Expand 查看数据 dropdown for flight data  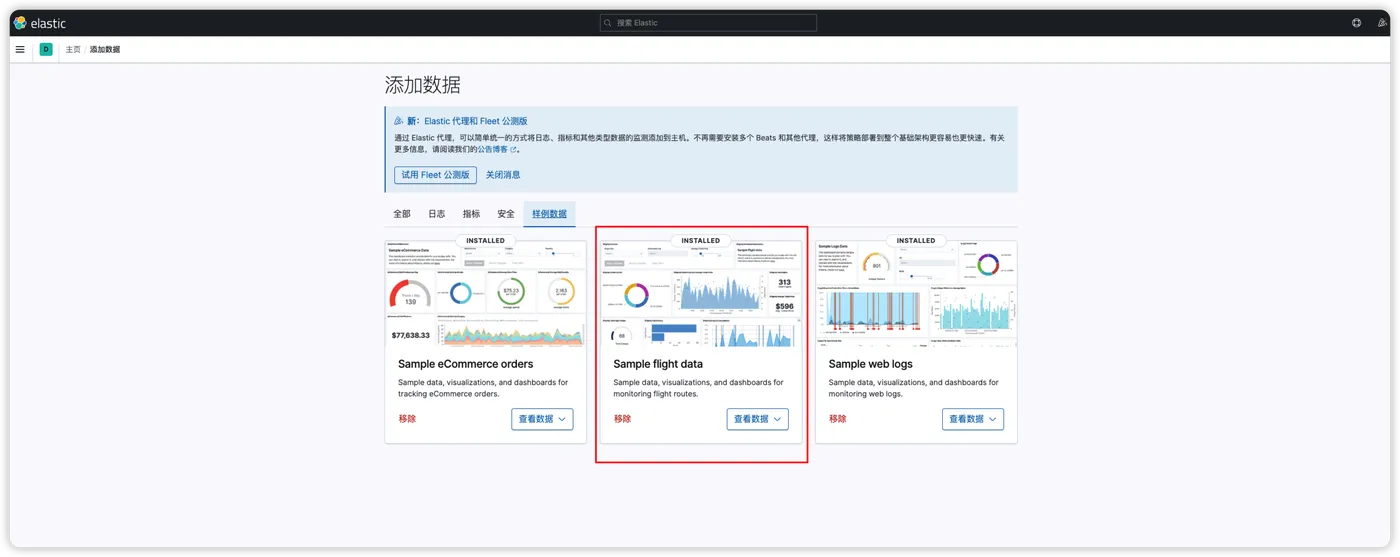coord(757,419)
